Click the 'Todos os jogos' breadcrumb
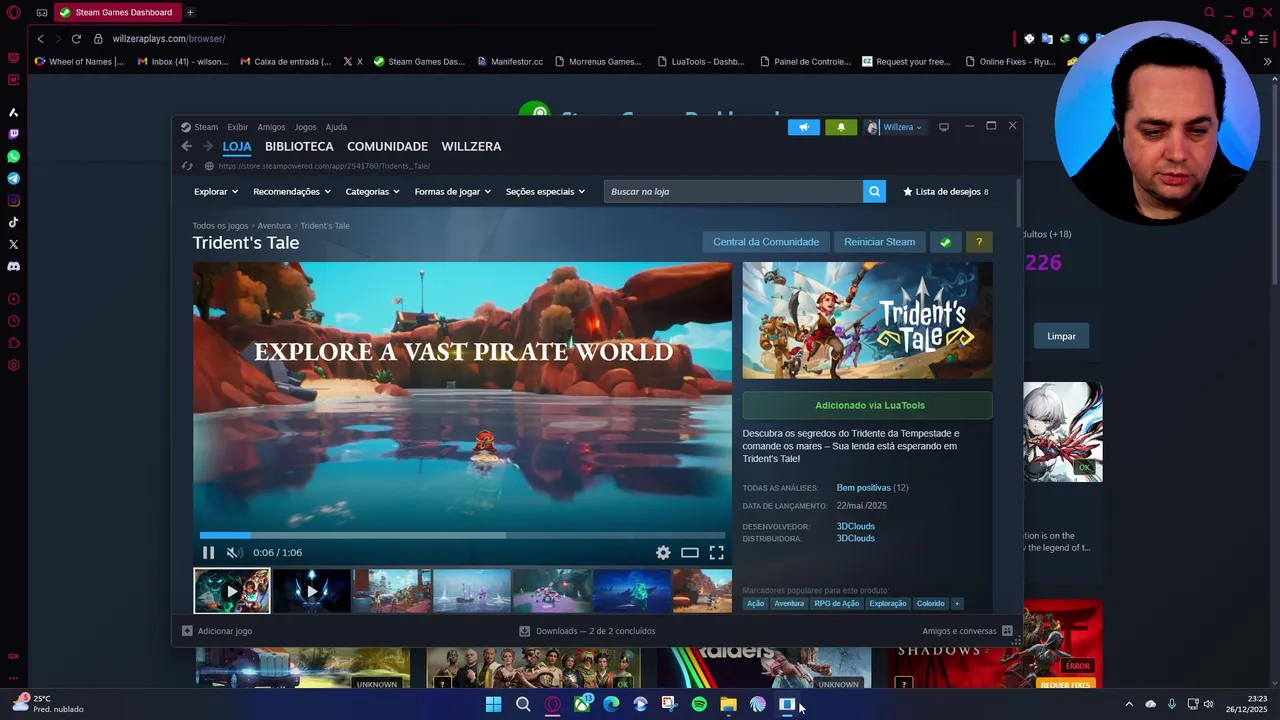Screen dimensions: 1280x720 coord(220,226)
